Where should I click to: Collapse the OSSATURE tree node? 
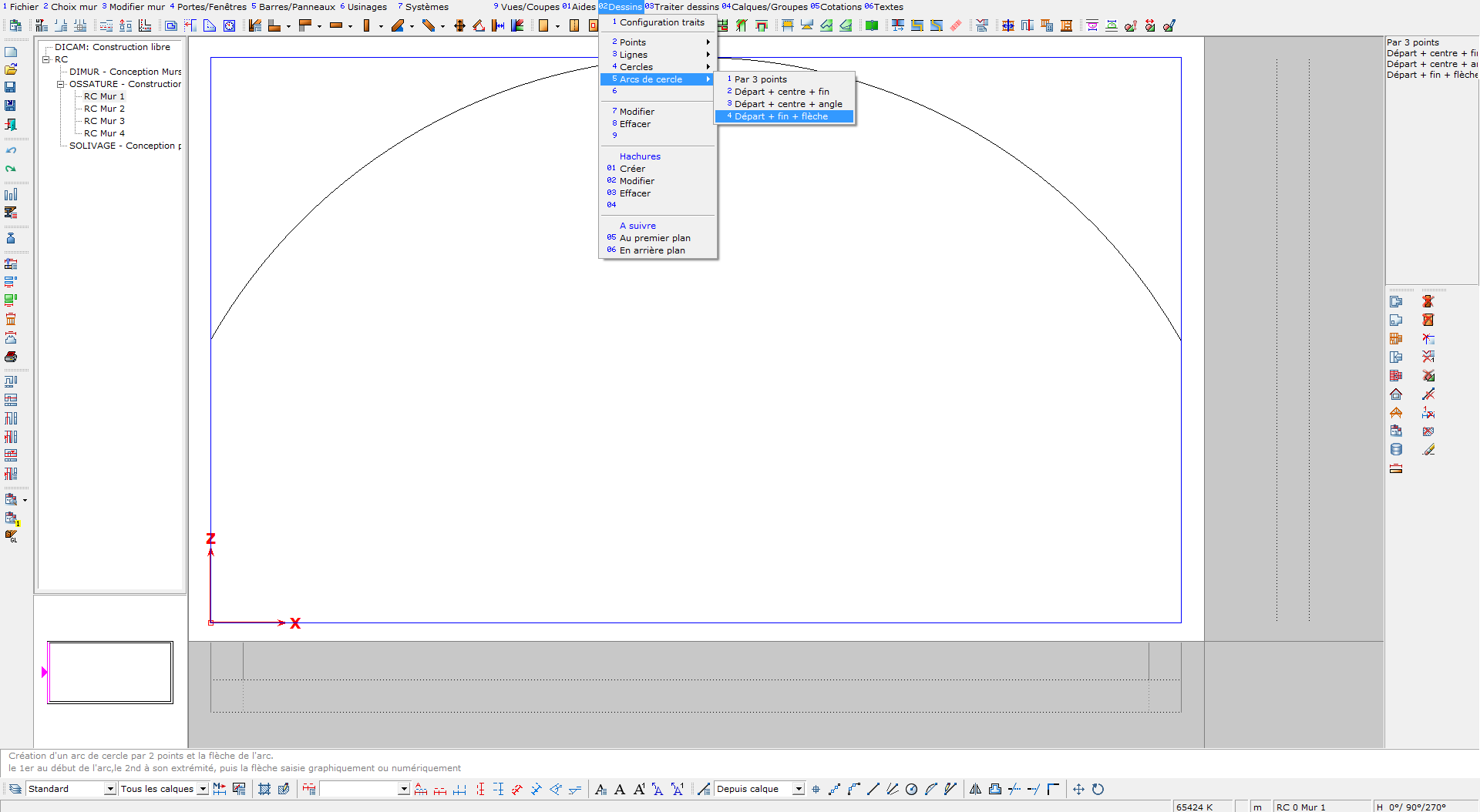[x=61, y=84]
